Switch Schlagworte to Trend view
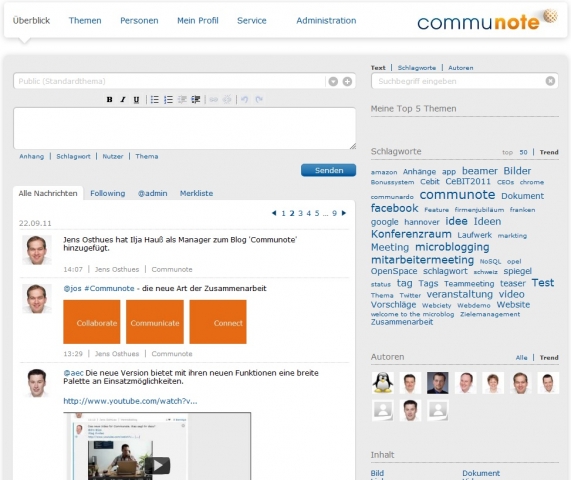This screenshot has height=480, width=571. 549,152
